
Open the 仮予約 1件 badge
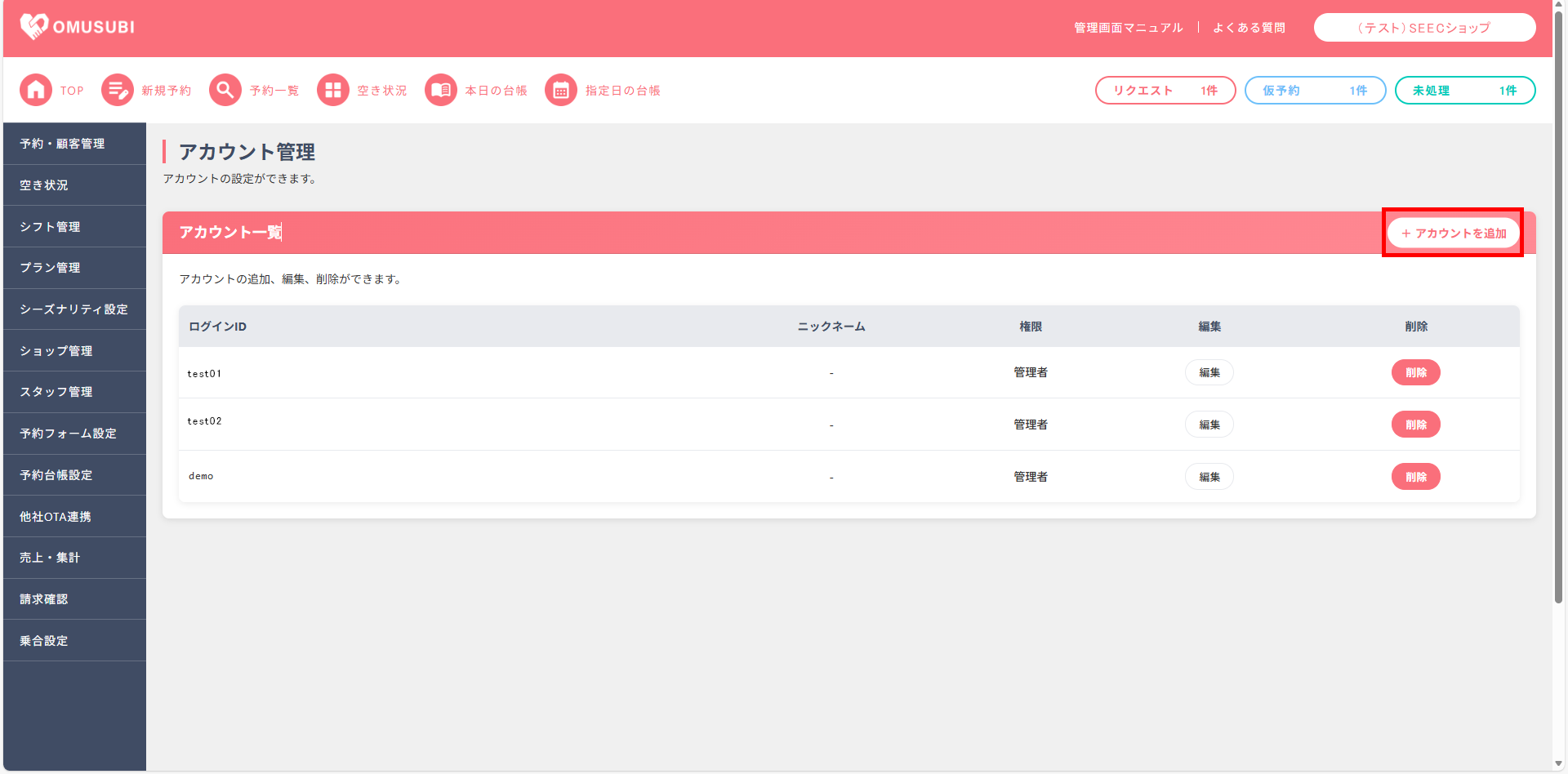click(x=1314, y=91)
